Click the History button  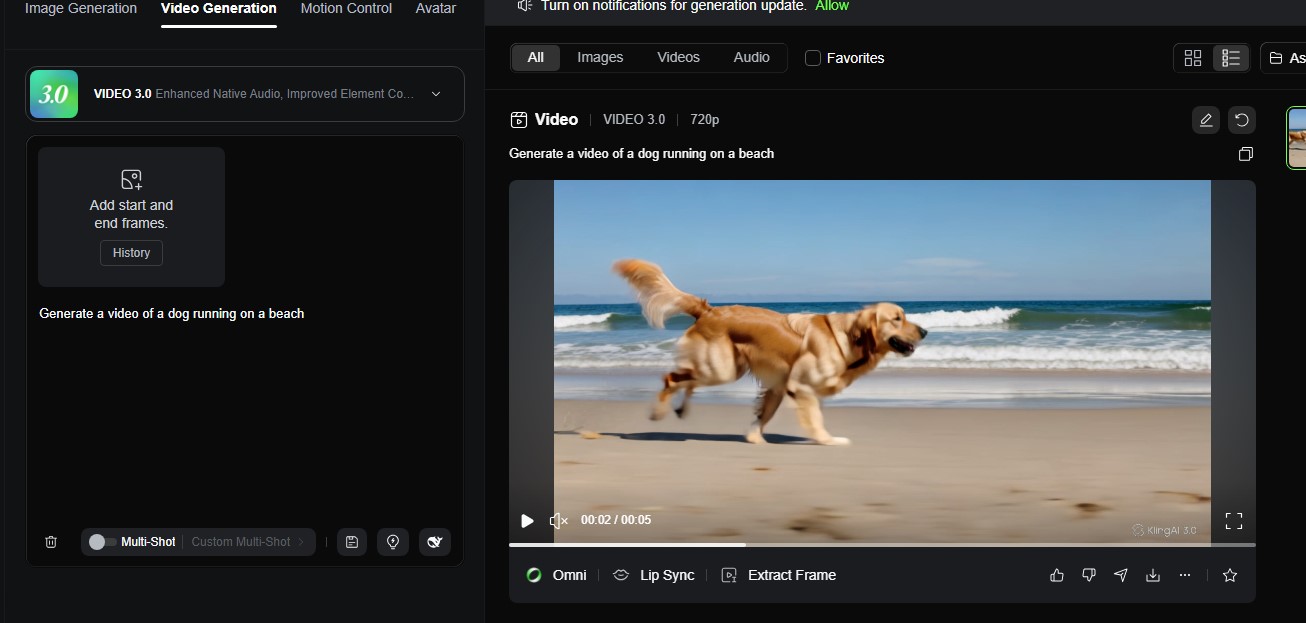(x=131, y=253)
